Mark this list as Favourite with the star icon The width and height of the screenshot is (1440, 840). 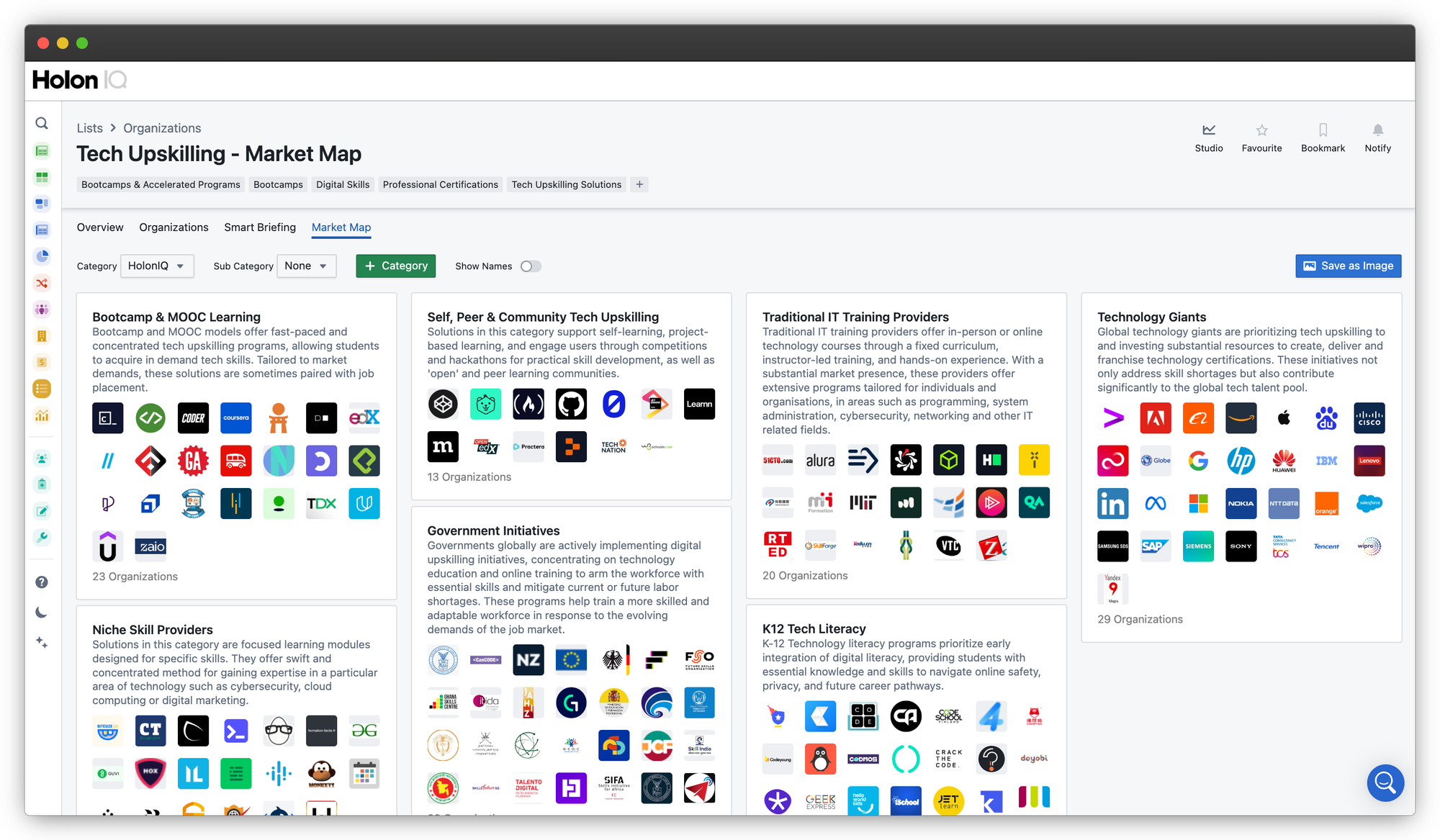(x=1261, y=130)
